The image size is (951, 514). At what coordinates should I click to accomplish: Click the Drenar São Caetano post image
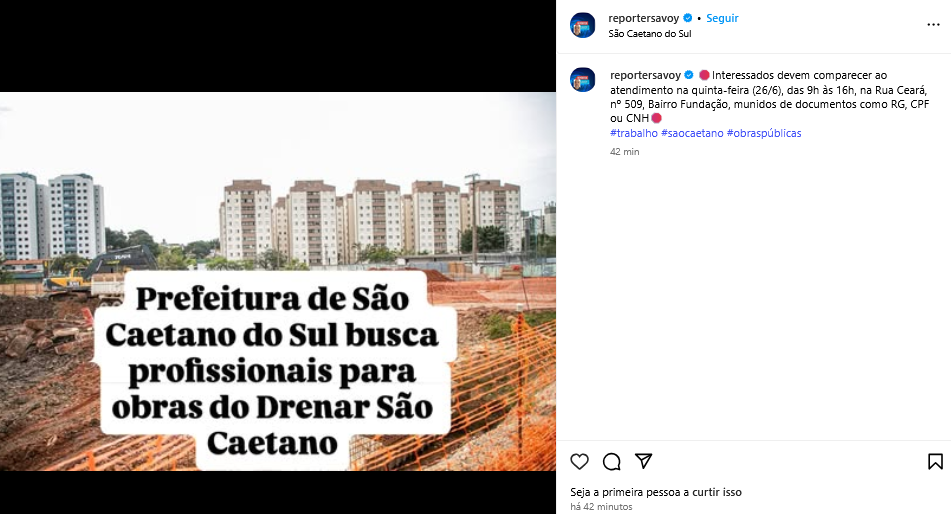pos(278,281)
